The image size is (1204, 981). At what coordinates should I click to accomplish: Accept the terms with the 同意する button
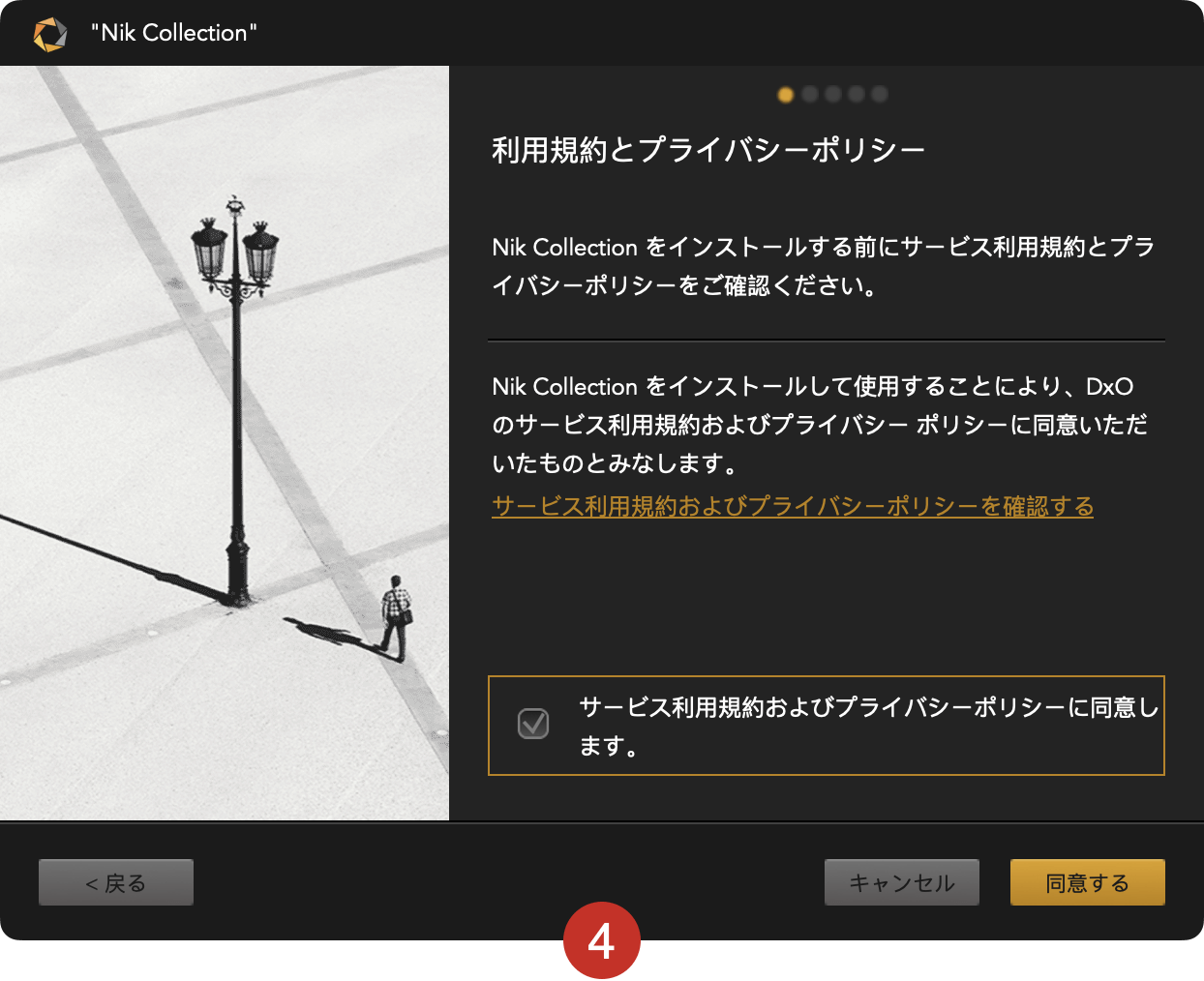click(1088, 882)
